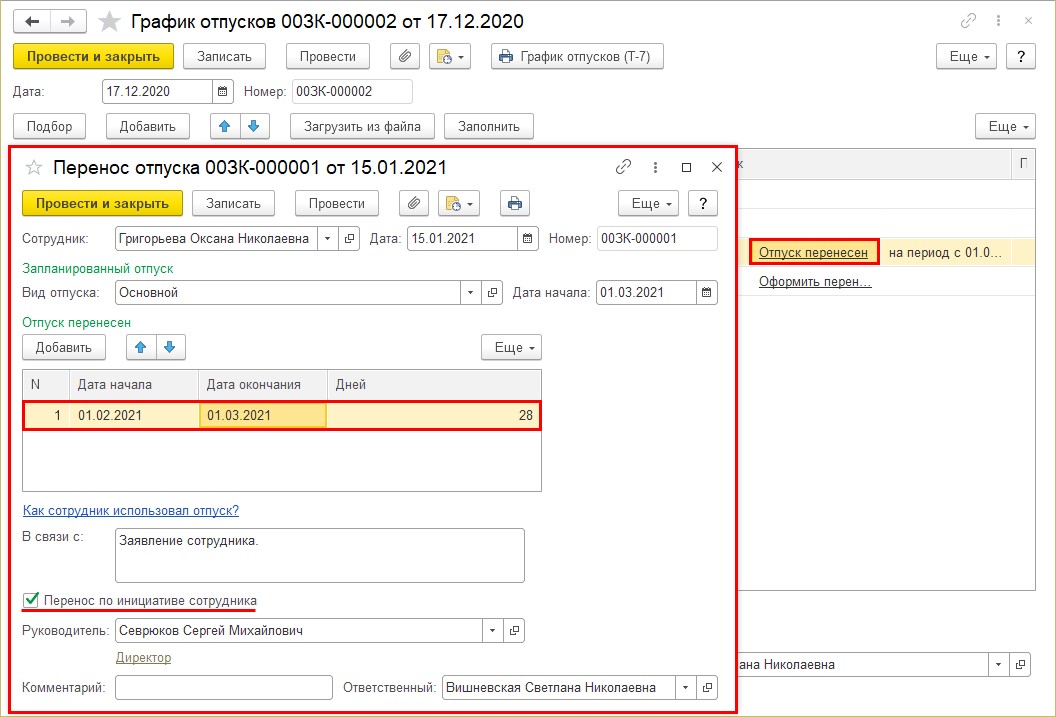Open Руководитель record via open-form icon
This screenshot has height=717, width=1056.
tap(515, 631)
